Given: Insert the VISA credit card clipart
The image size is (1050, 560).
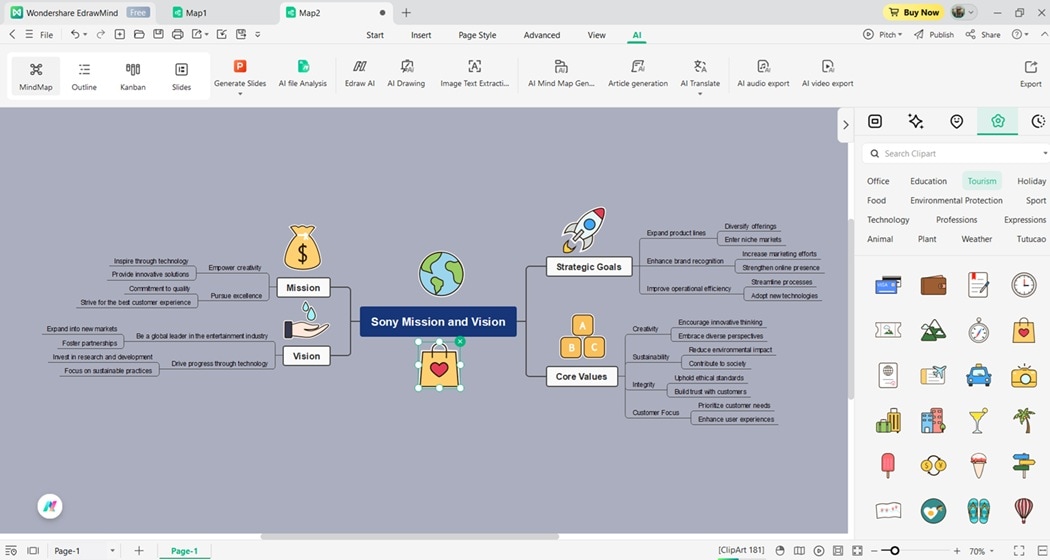Looking at the screenshot, I should click(888, 285).
